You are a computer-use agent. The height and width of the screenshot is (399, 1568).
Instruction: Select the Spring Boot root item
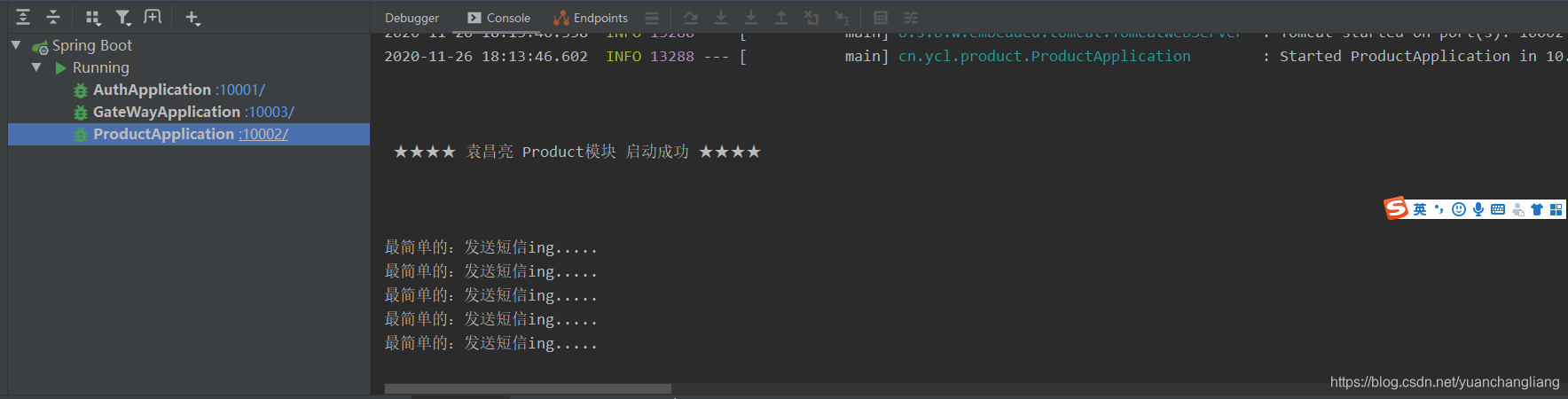92,45
